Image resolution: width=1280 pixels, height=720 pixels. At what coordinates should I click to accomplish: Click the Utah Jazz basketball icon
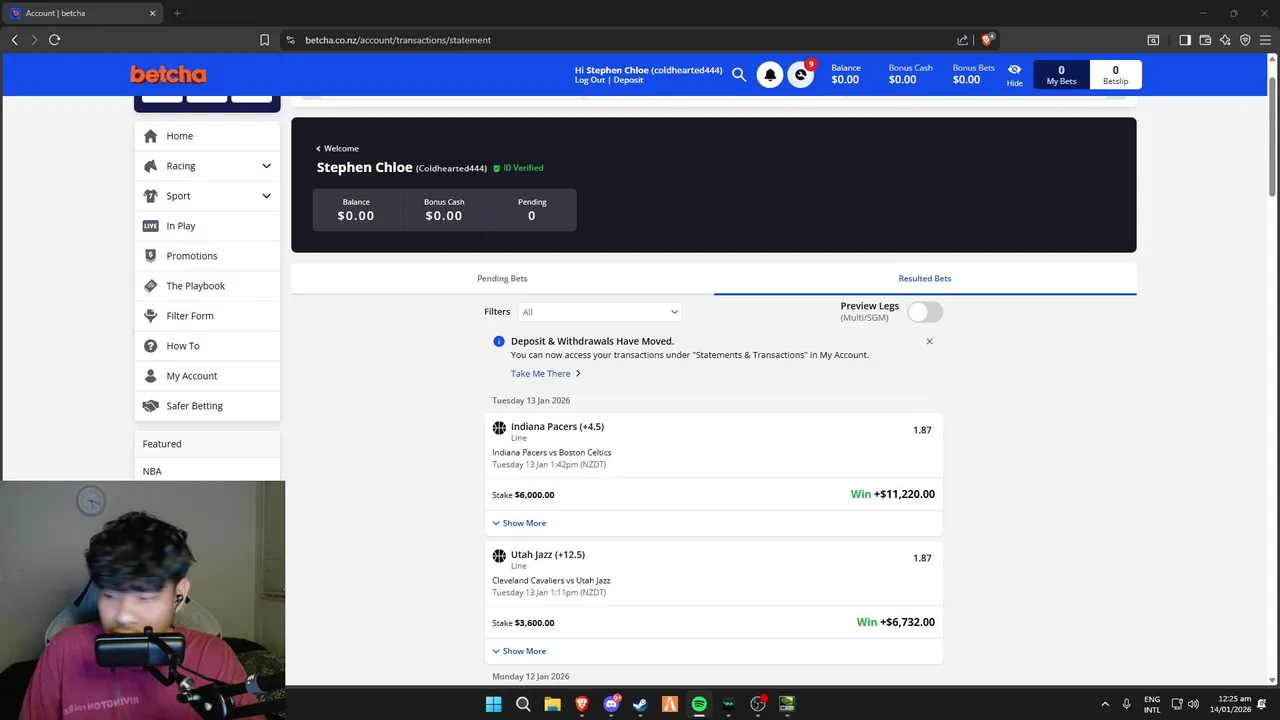499,556
